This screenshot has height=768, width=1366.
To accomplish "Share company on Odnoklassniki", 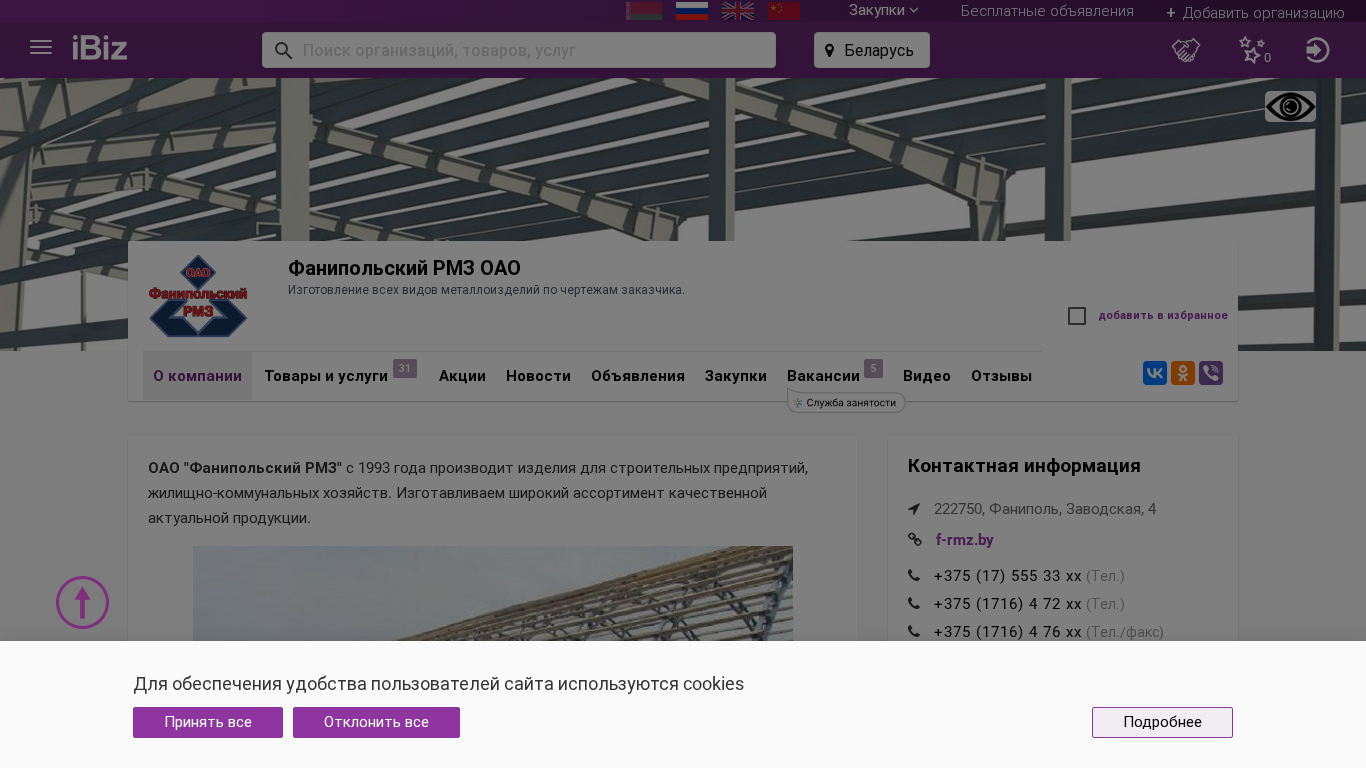I will click(1183, 373).
